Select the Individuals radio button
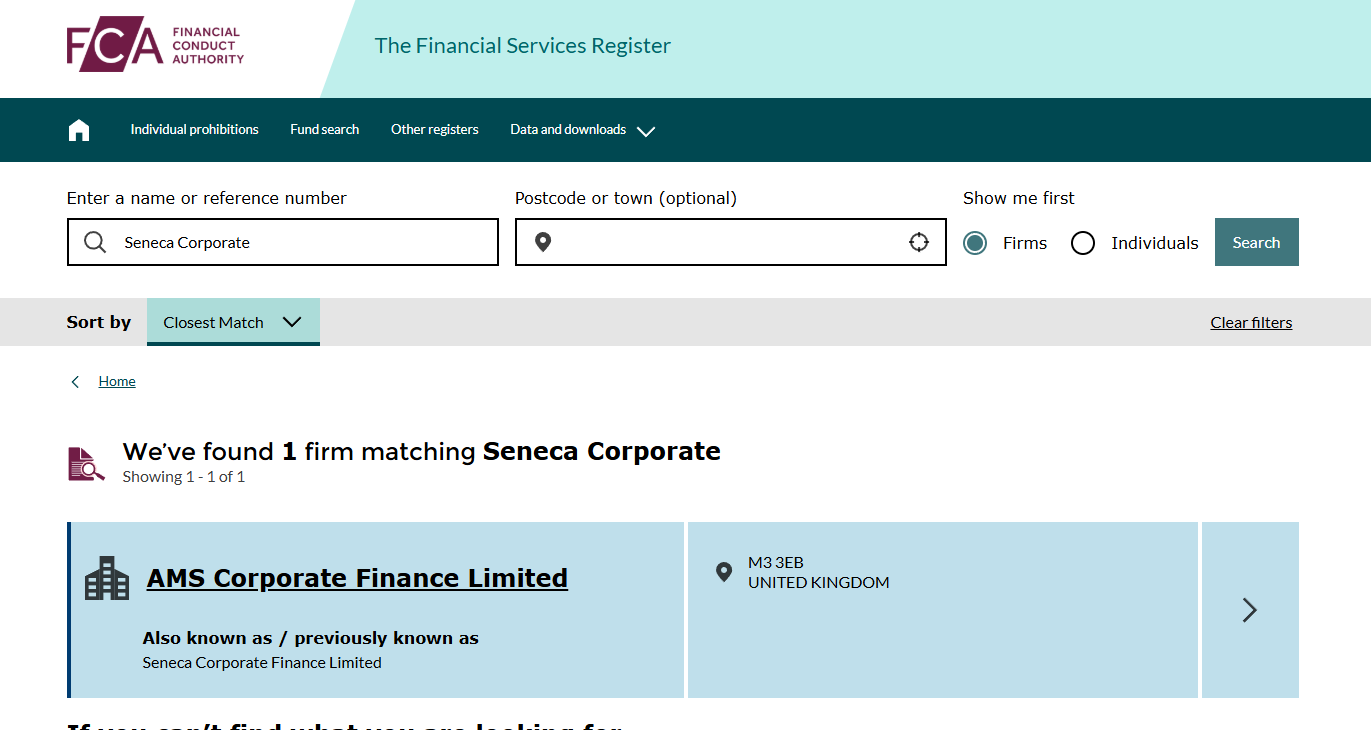The image size is (1371, 730). click(x=1083, y=243)
